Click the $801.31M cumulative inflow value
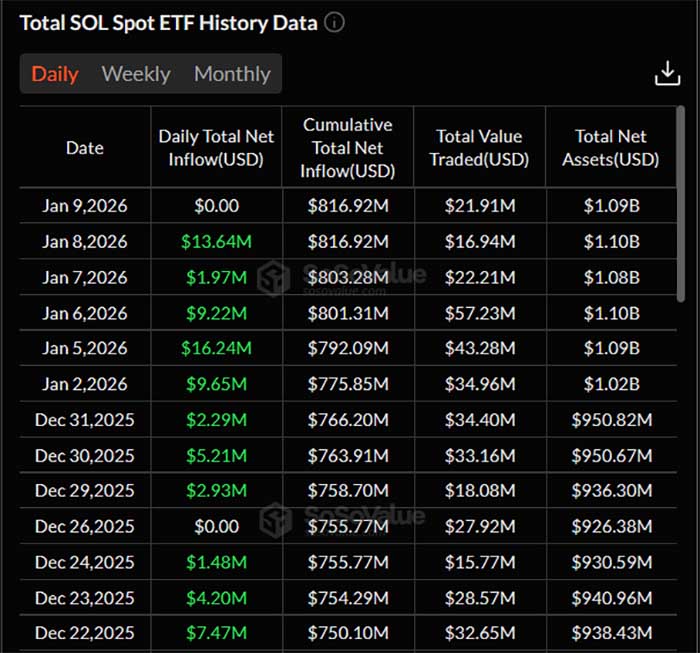The image size is (700, 653). point(348,313)
